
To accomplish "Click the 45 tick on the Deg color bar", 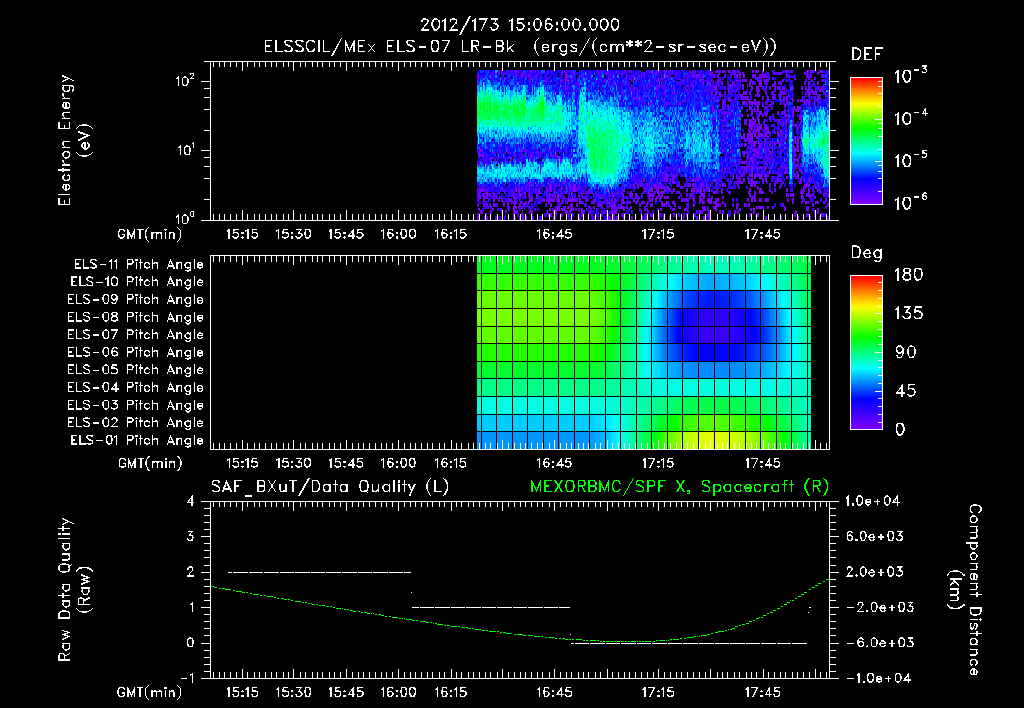I will pyautogui.click(x=905, y=391).
